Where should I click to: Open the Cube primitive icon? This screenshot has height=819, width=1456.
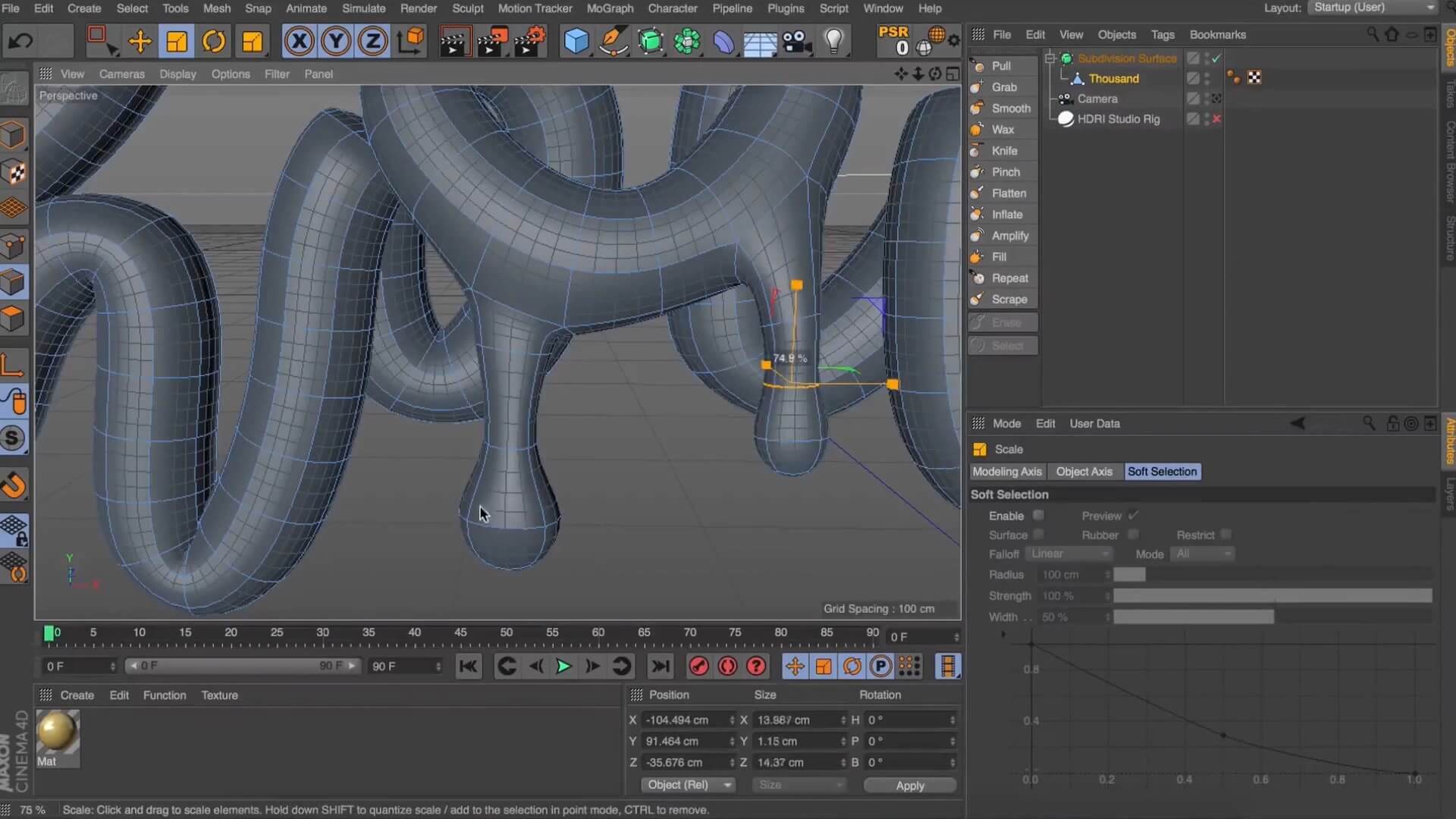tap(576, 41)
